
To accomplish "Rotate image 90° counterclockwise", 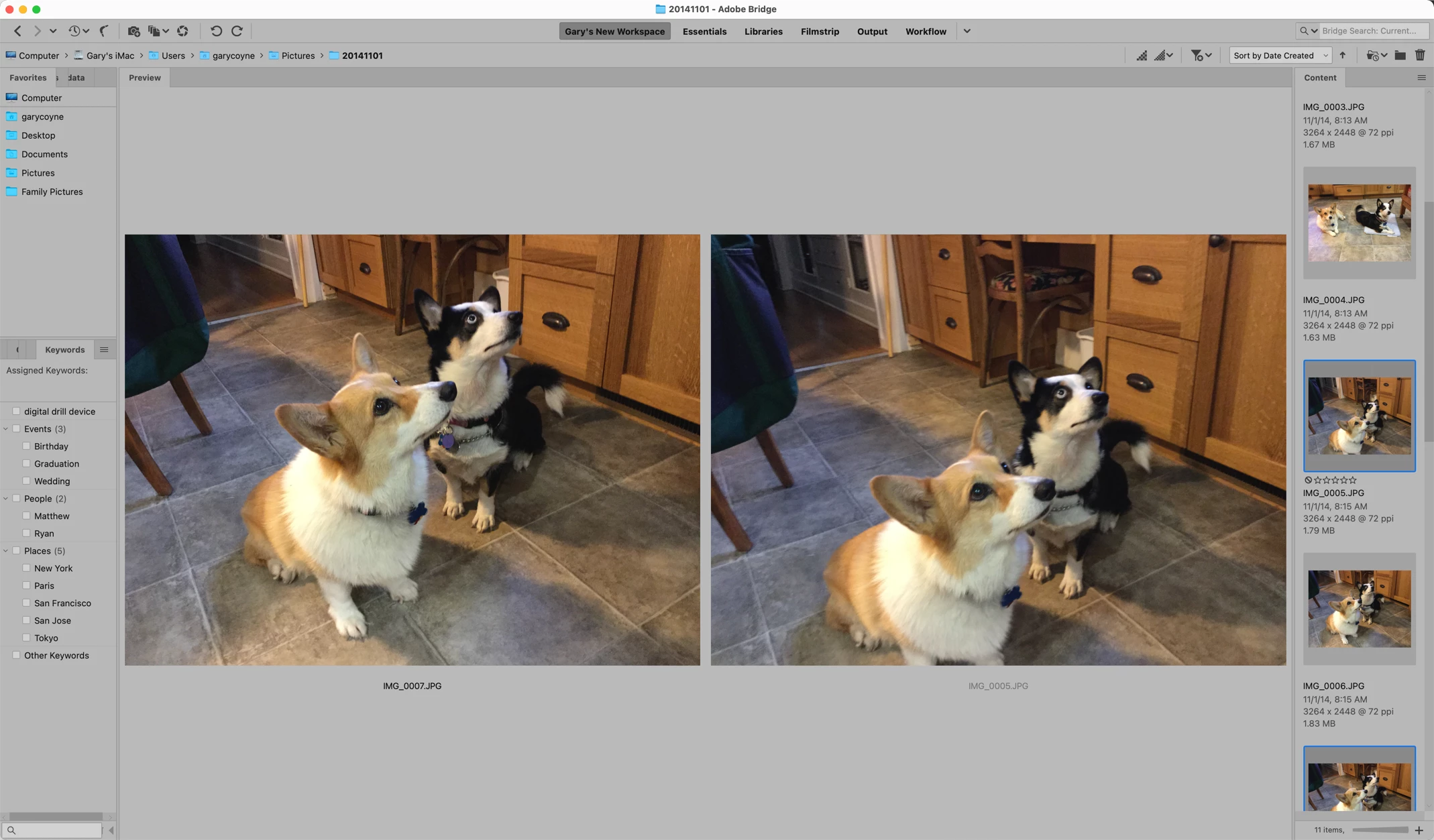I will pos(216,31).
